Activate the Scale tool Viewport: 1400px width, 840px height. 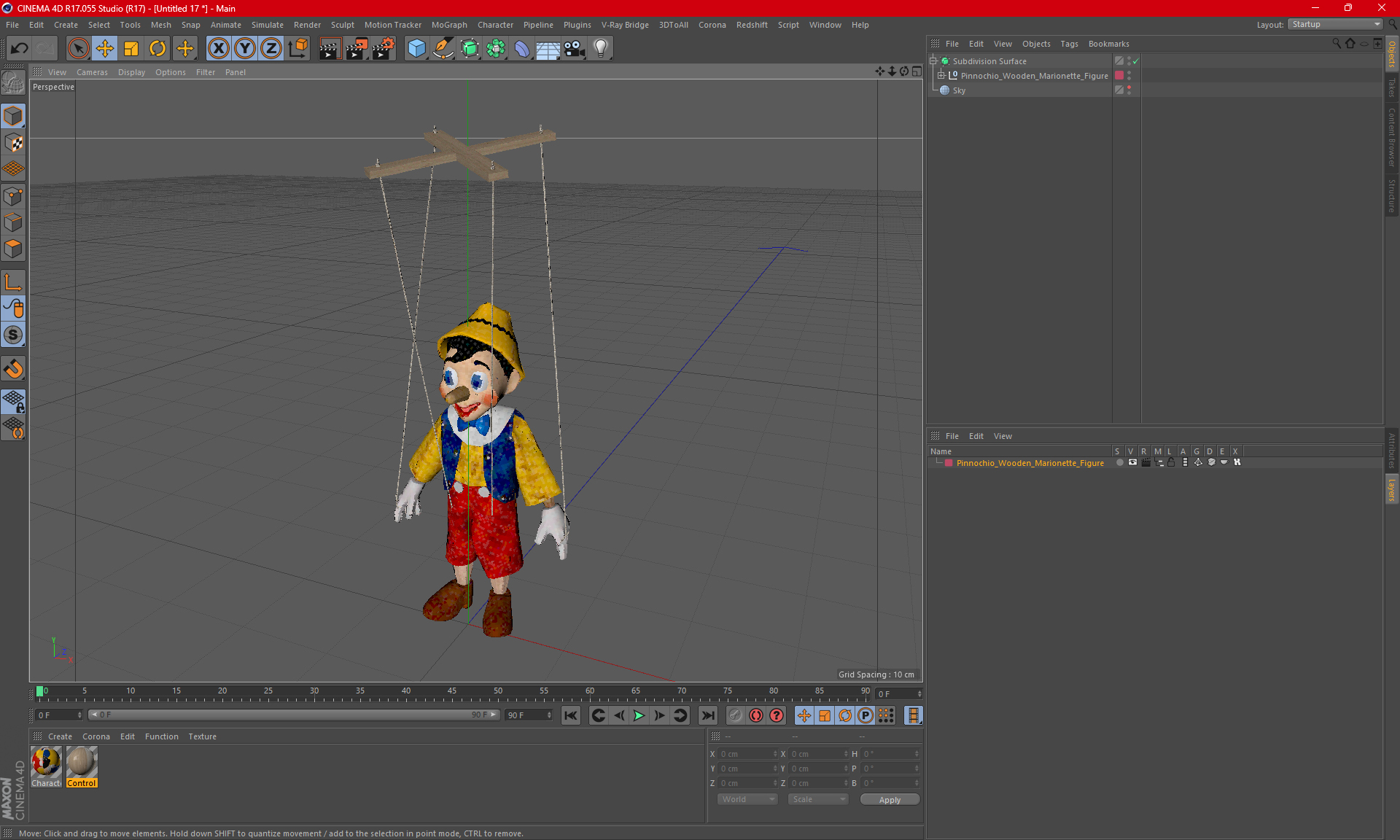pos(131,49)
